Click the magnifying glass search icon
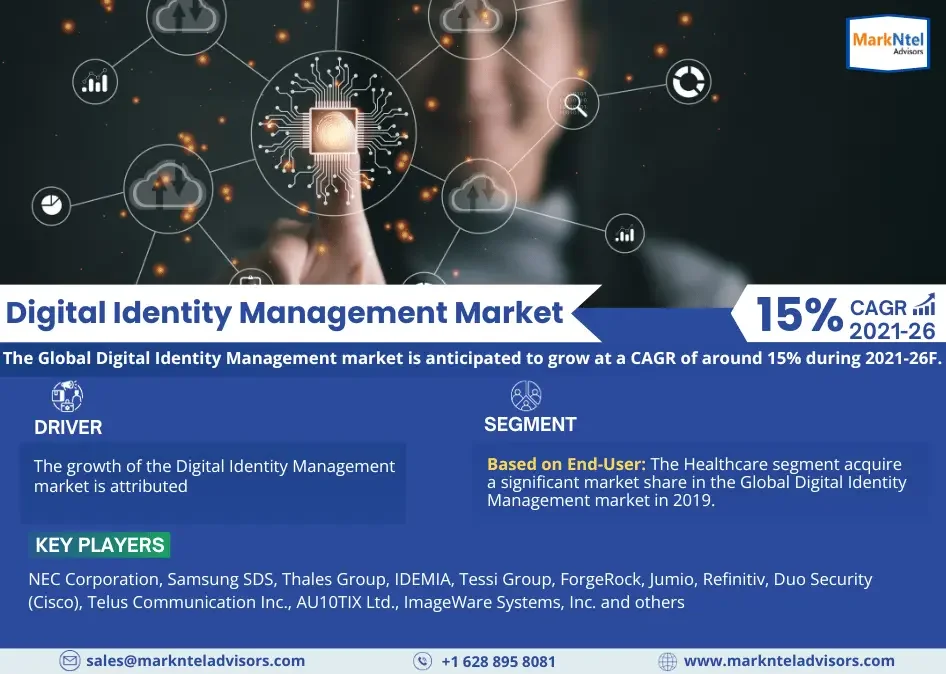The width and height of the screenshot is (946, 674). pos(575,103)
